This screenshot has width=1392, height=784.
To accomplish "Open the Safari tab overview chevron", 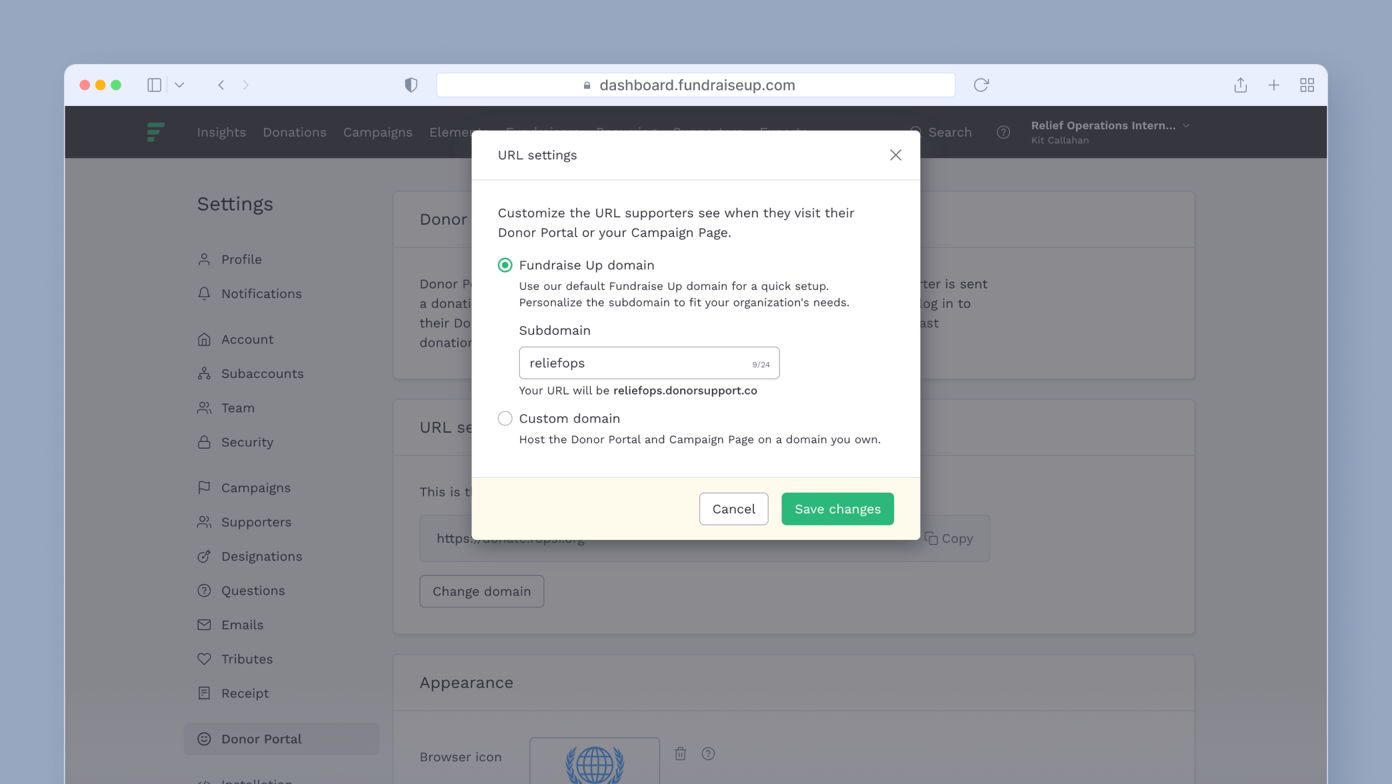I will point(179,84).
